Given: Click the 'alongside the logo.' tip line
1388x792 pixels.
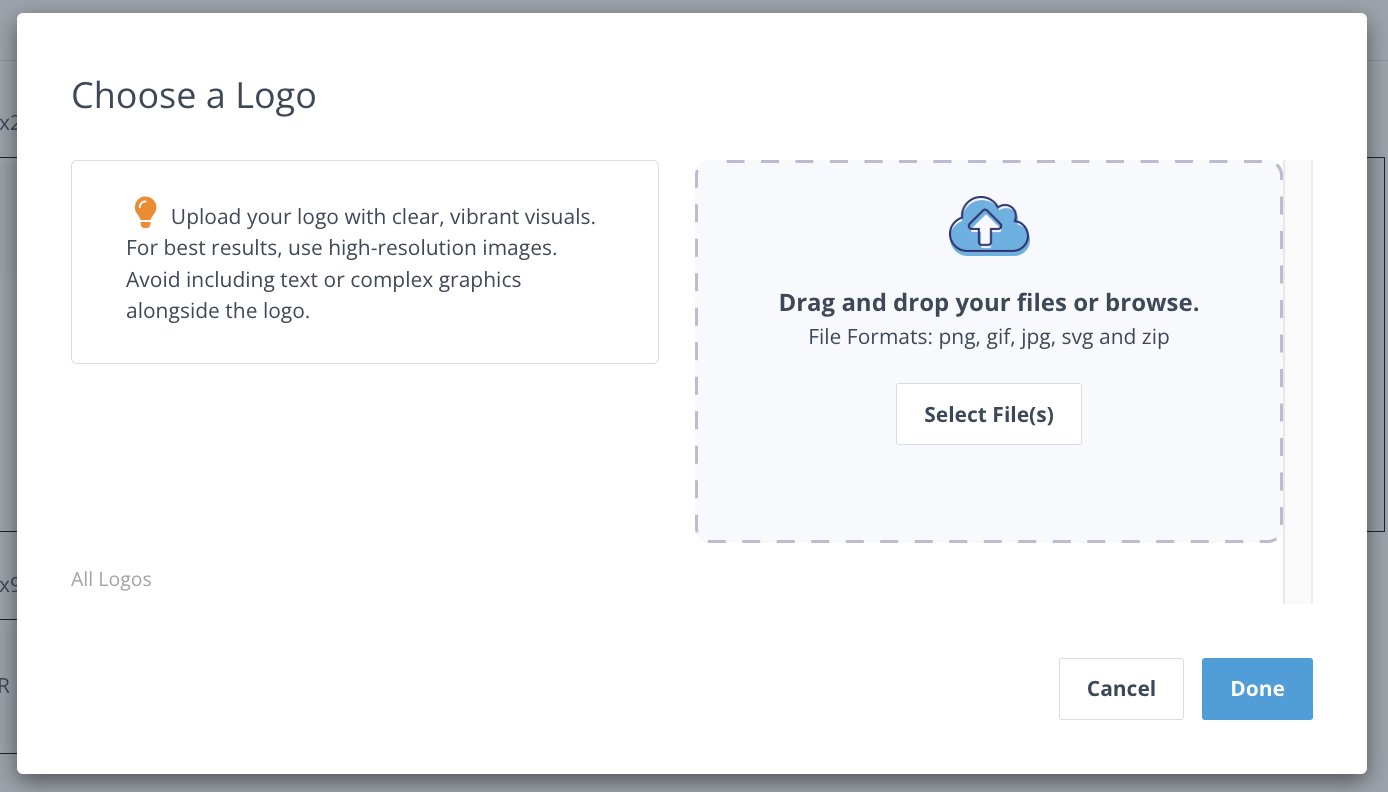Looking at the screenshot, I should click(x=218, y=311).
